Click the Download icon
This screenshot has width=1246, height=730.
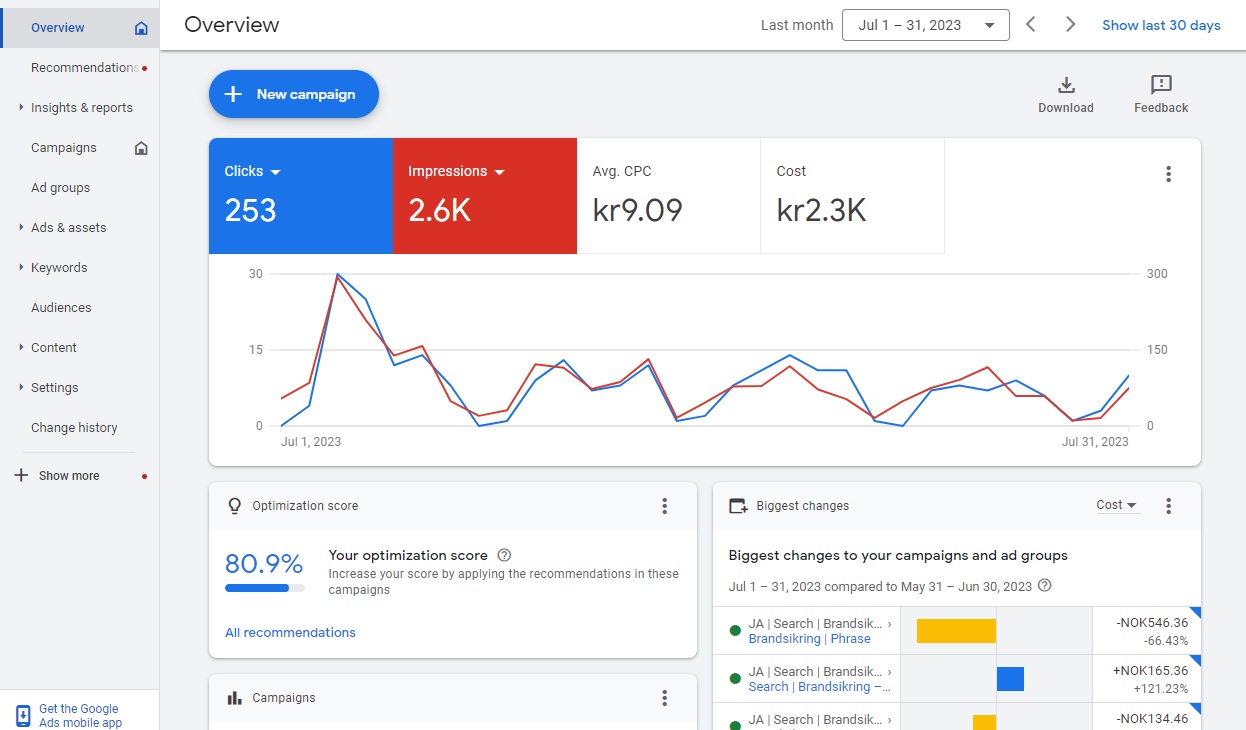point(1065,85)
